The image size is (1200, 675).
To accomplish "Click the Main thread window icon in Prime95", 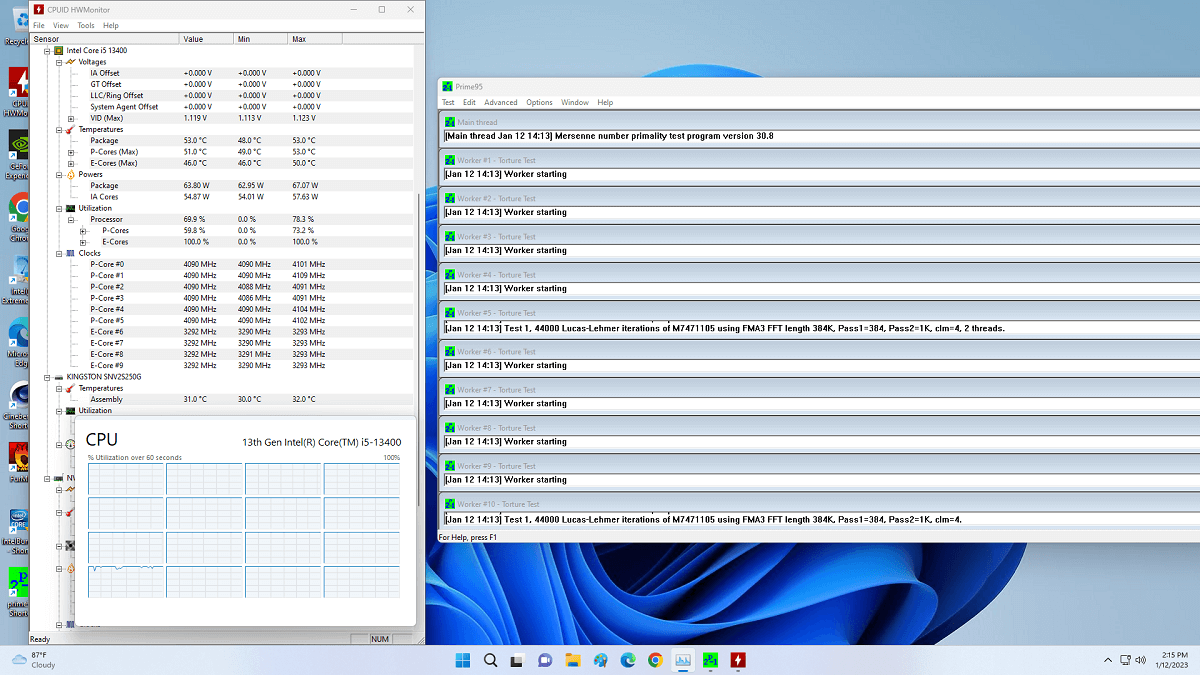I will (x=450, y=122).
